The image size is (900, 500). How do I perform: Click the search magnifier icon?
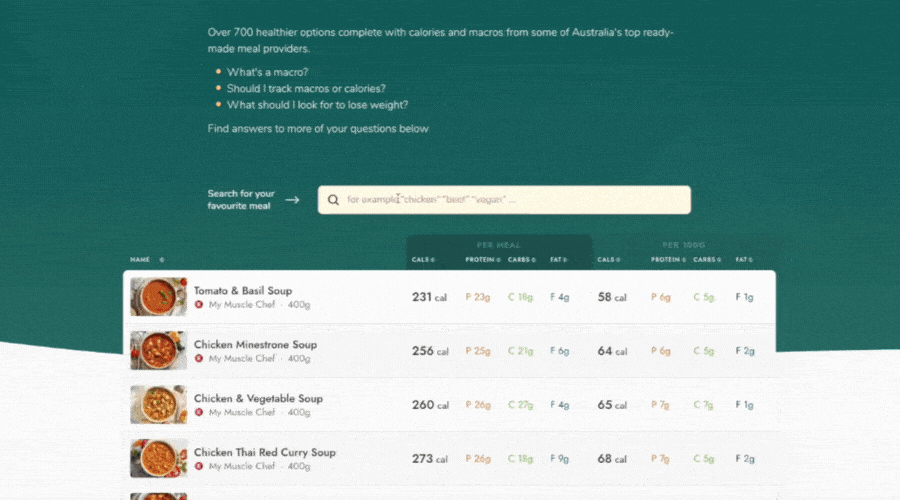pyautogui.click(x=333, y=200)
